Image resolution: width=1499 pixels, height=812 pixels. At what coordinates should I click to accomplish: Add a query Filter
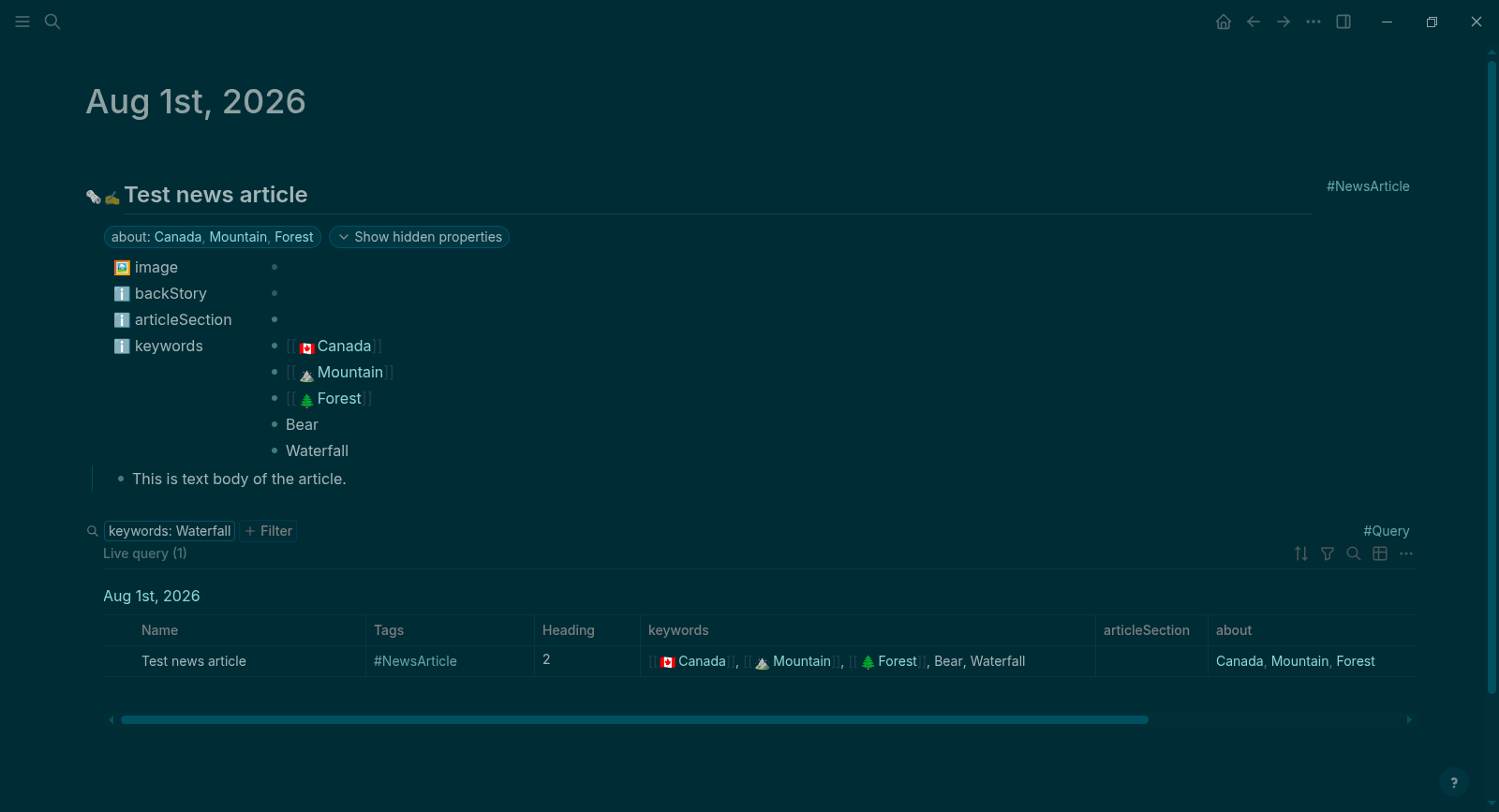[x=269, y=531]
